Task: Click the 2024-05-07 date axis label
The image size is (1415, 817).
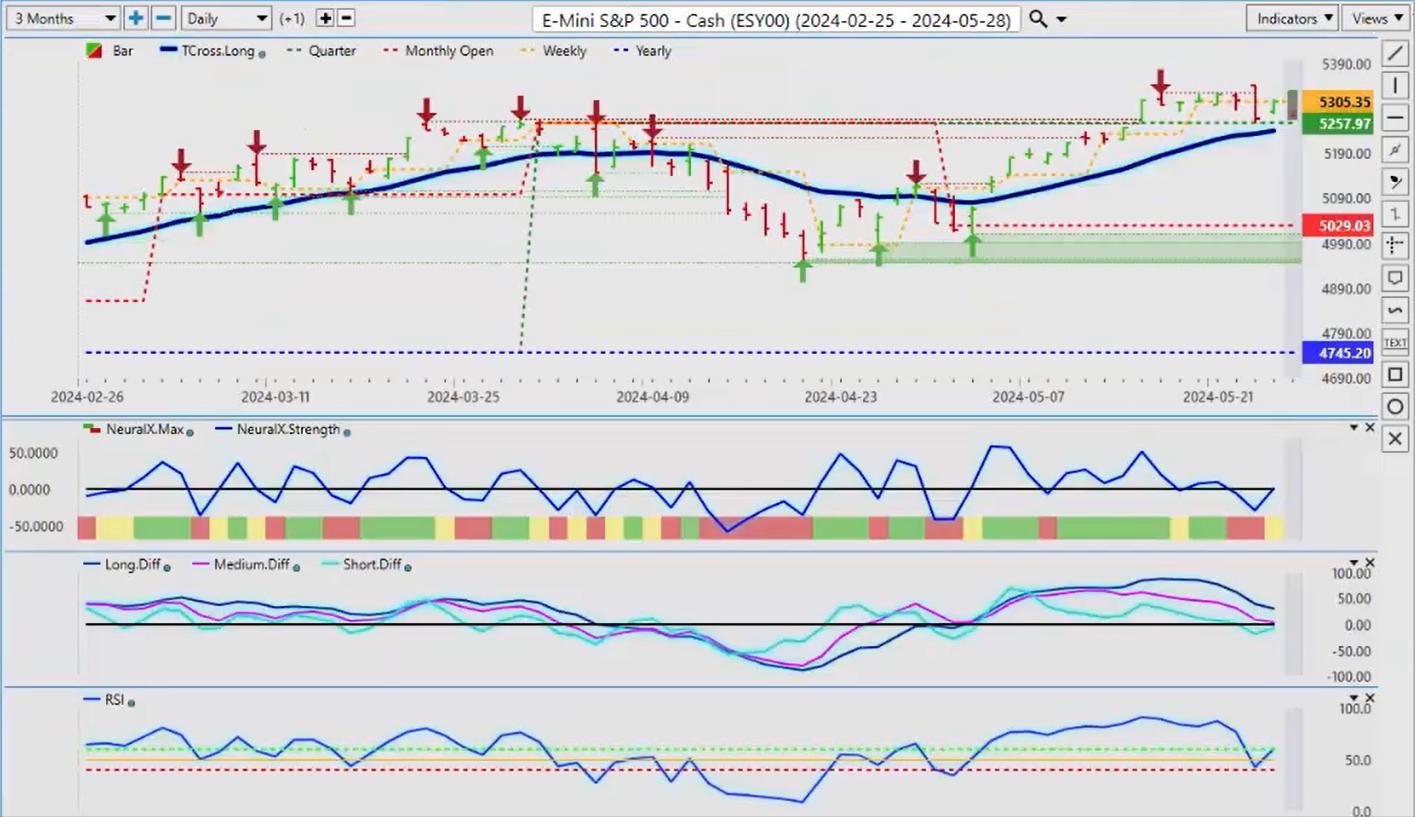Action: (x=1029, y=397)
